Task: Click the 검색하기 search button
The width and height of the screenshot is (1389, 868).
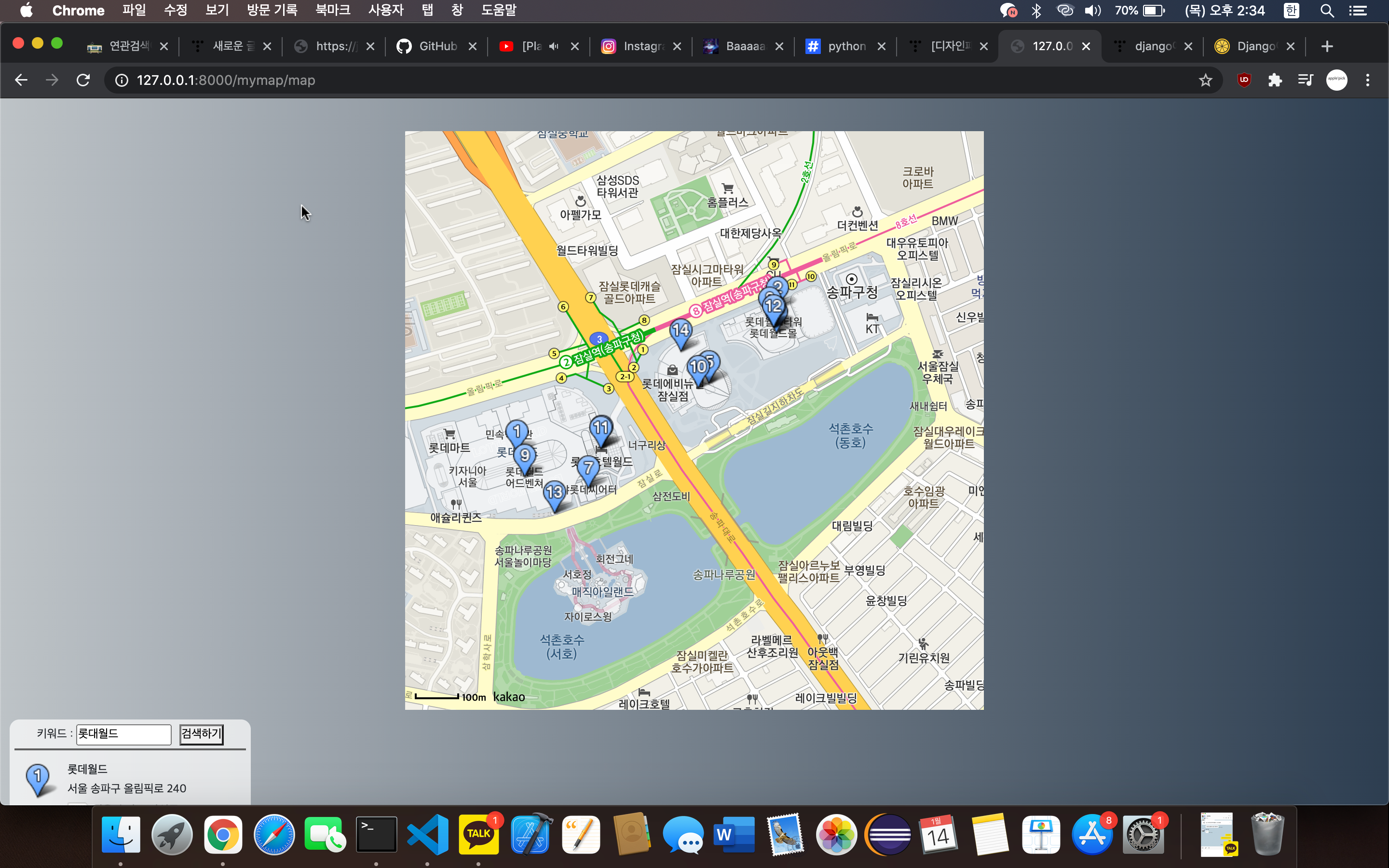Action: coord(201,733)
